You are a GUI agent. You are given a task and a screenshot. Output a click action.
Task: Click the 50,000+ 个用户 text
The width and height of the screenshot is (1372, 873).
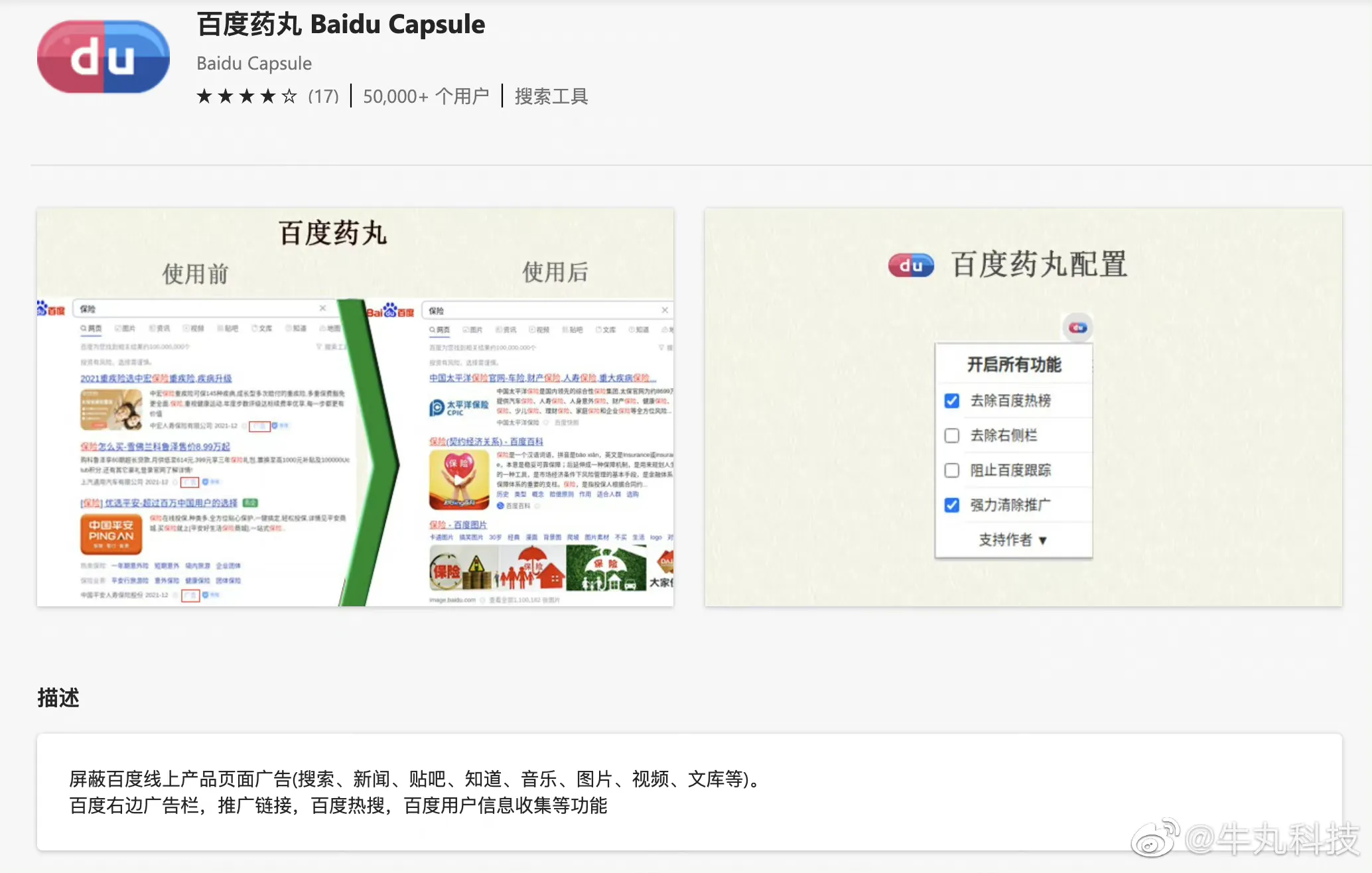(x=426, y=97)
